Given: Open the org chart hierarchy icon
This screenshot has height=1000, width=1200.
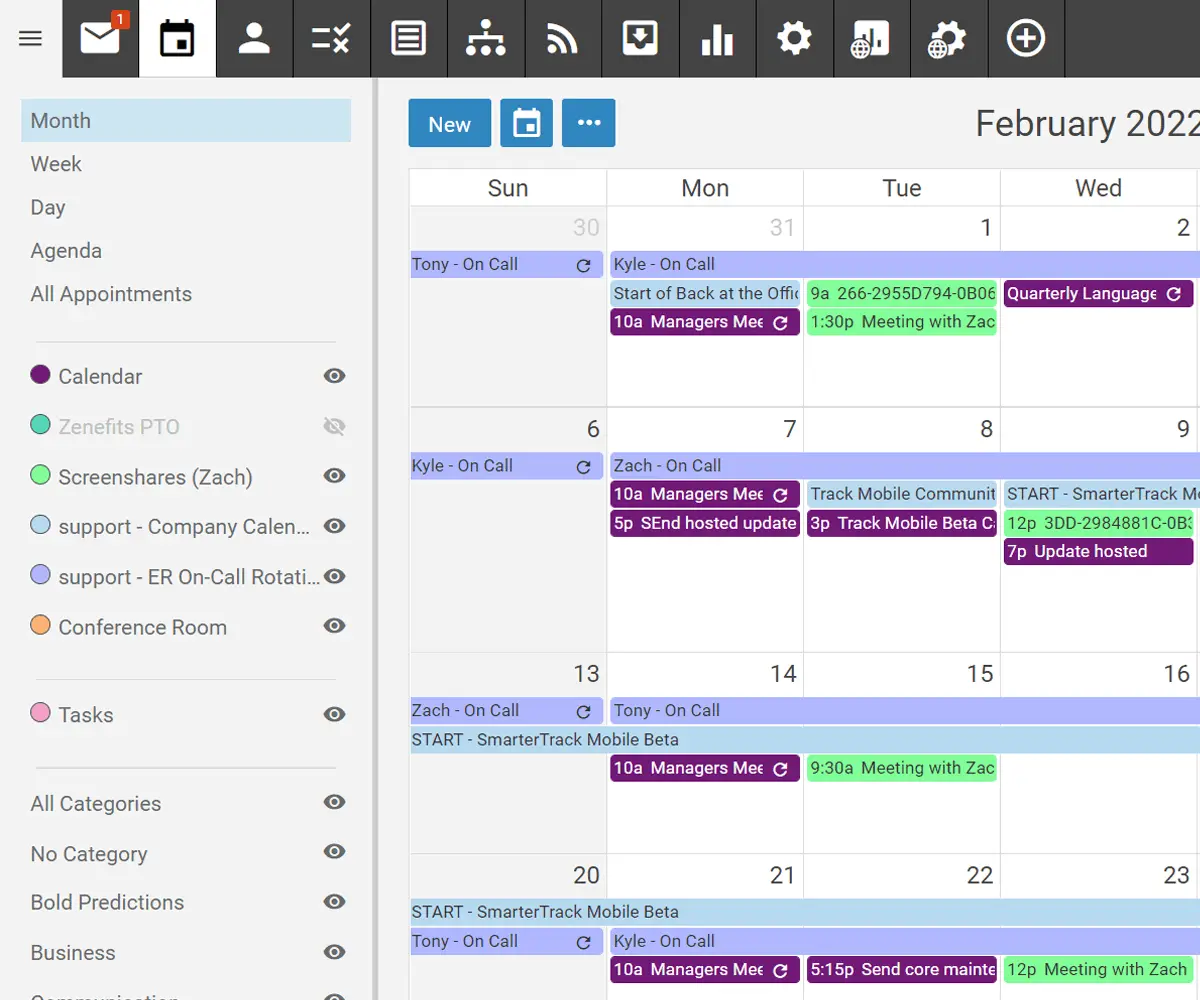Looking at the screenshot, I should 485,39.
